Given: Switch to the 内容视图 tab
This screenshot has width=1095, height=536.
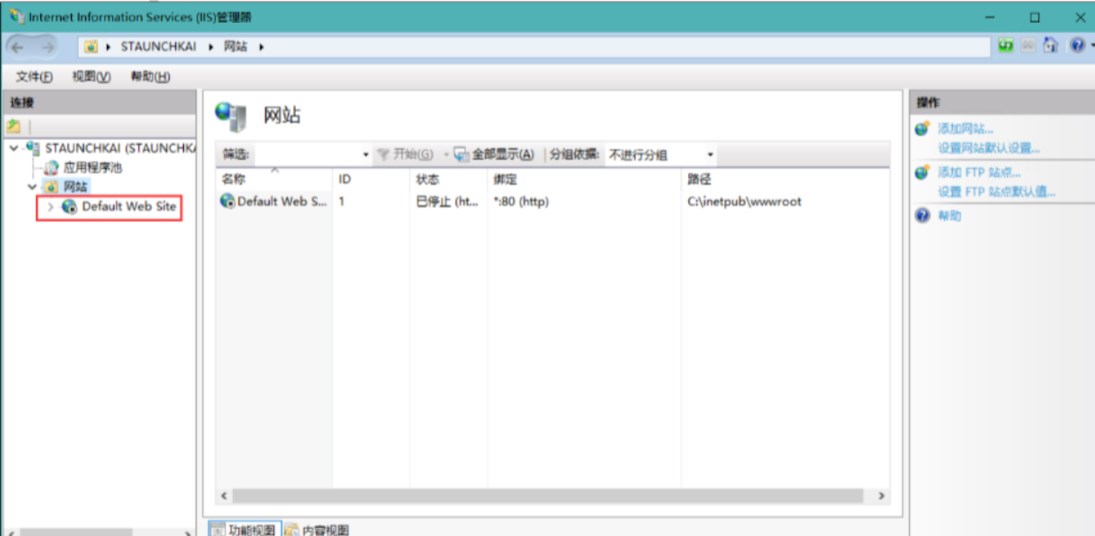Looking at the screenshot, I should (x=318, y=528).
